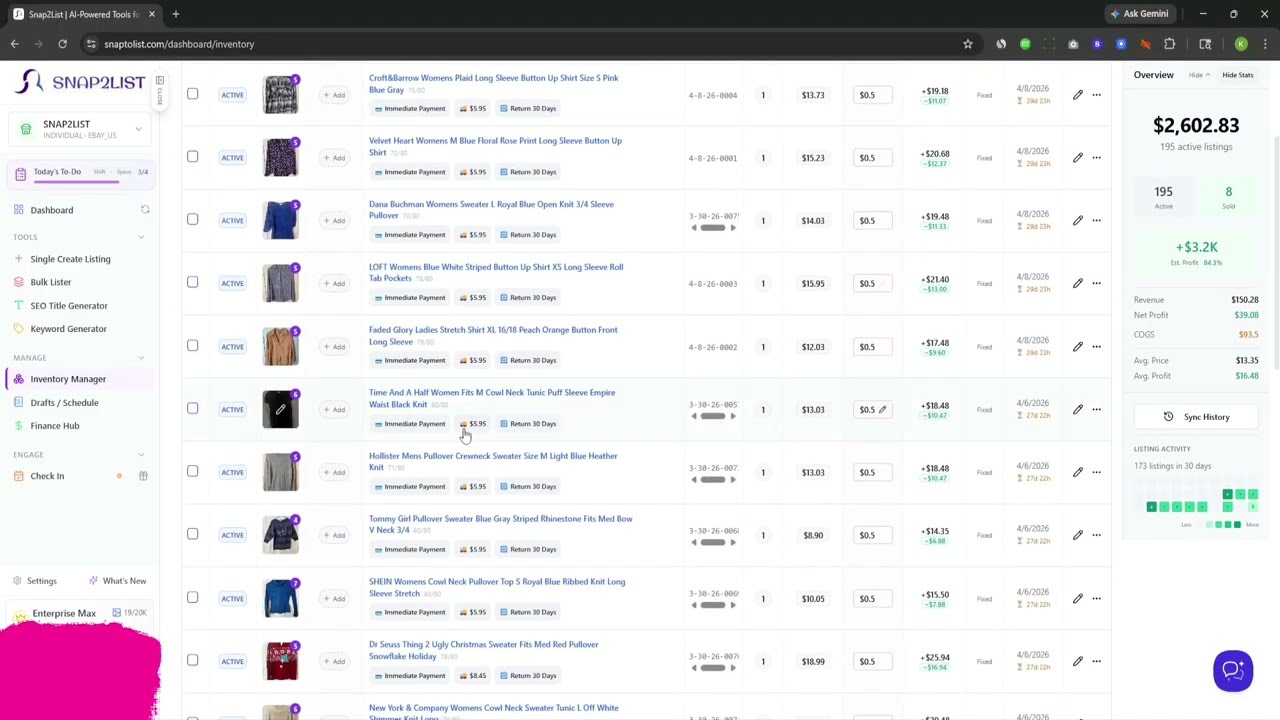Collapse the MANAGE section in sidebar
Viewport: 1280px width, 720px height.
[141, 357]
